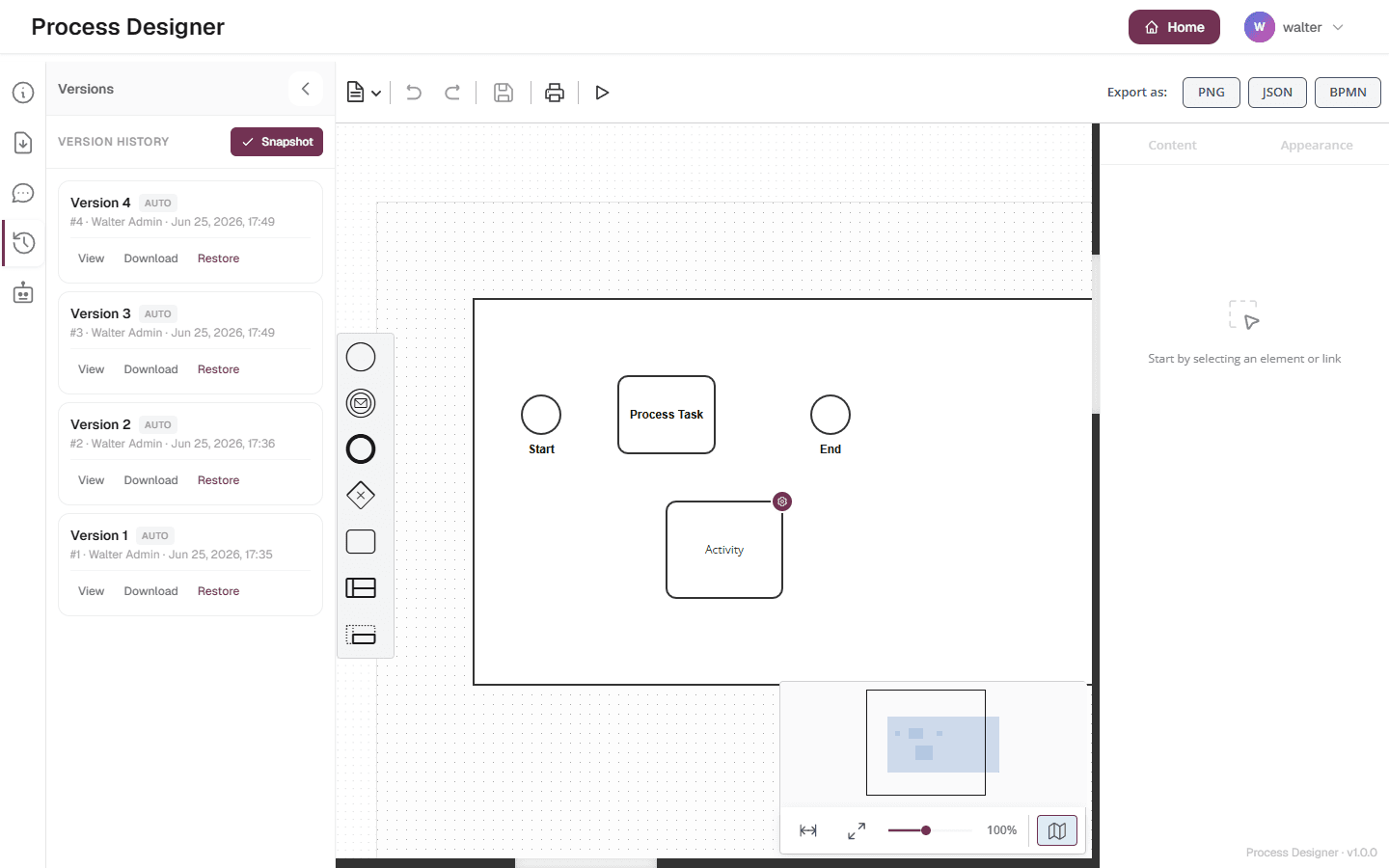Click the redo arrow icon
The width and height of the screenshot is (1389, 868).
[x=452, y=93]
